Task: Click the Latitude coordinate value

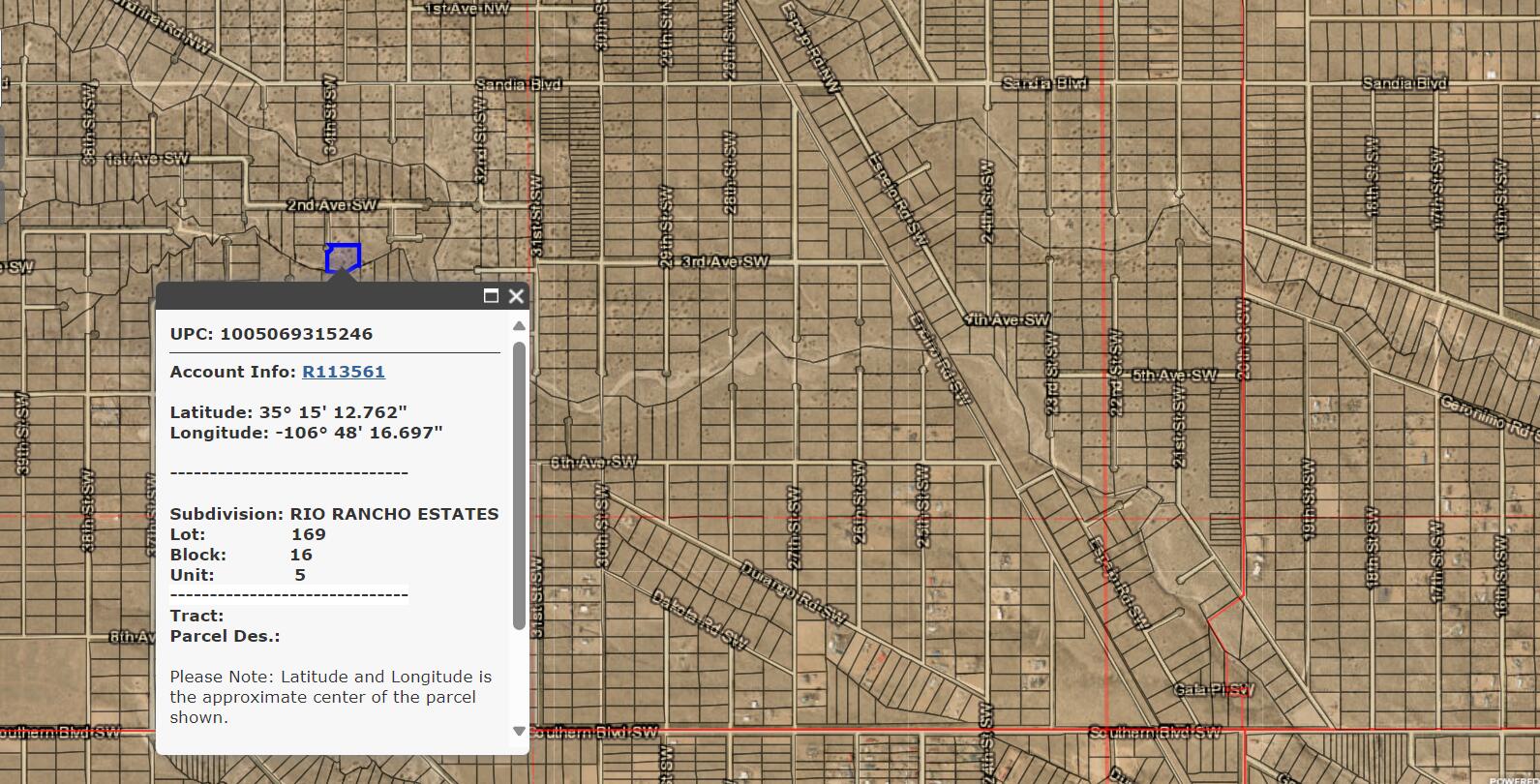Action: tap(333, 412)
